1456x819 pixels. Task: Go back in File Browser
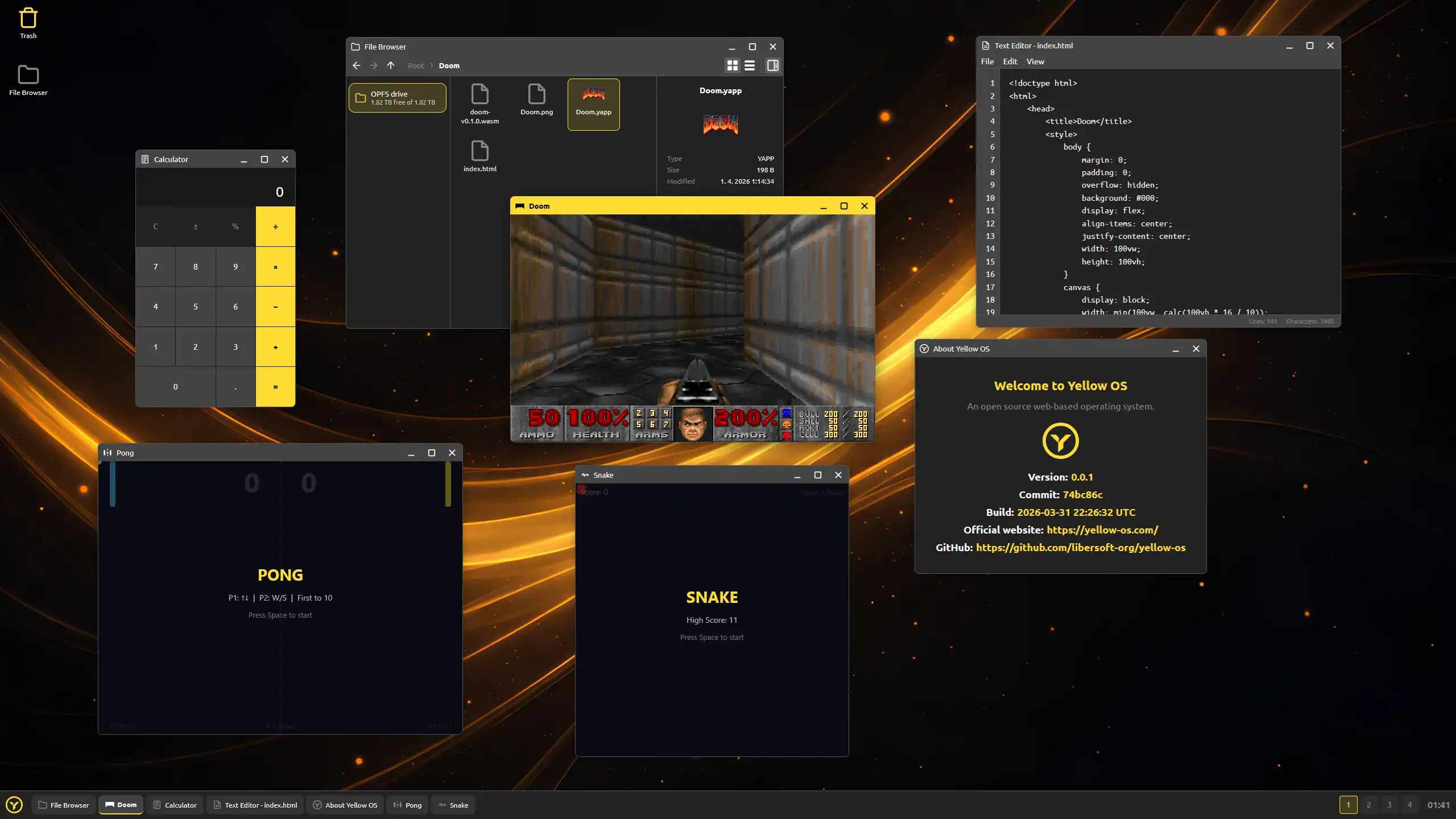[x=357, y=65]
